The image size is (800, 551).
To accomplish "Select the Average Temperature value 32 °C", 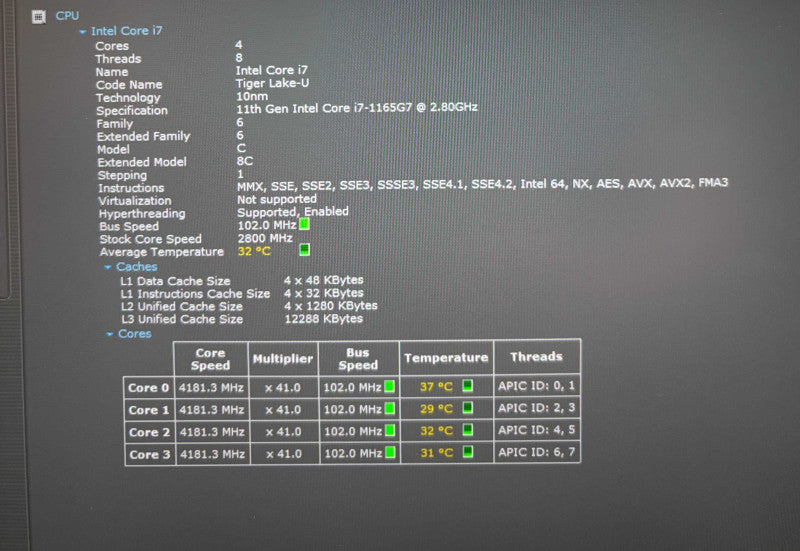I will (x=254, y=252).
